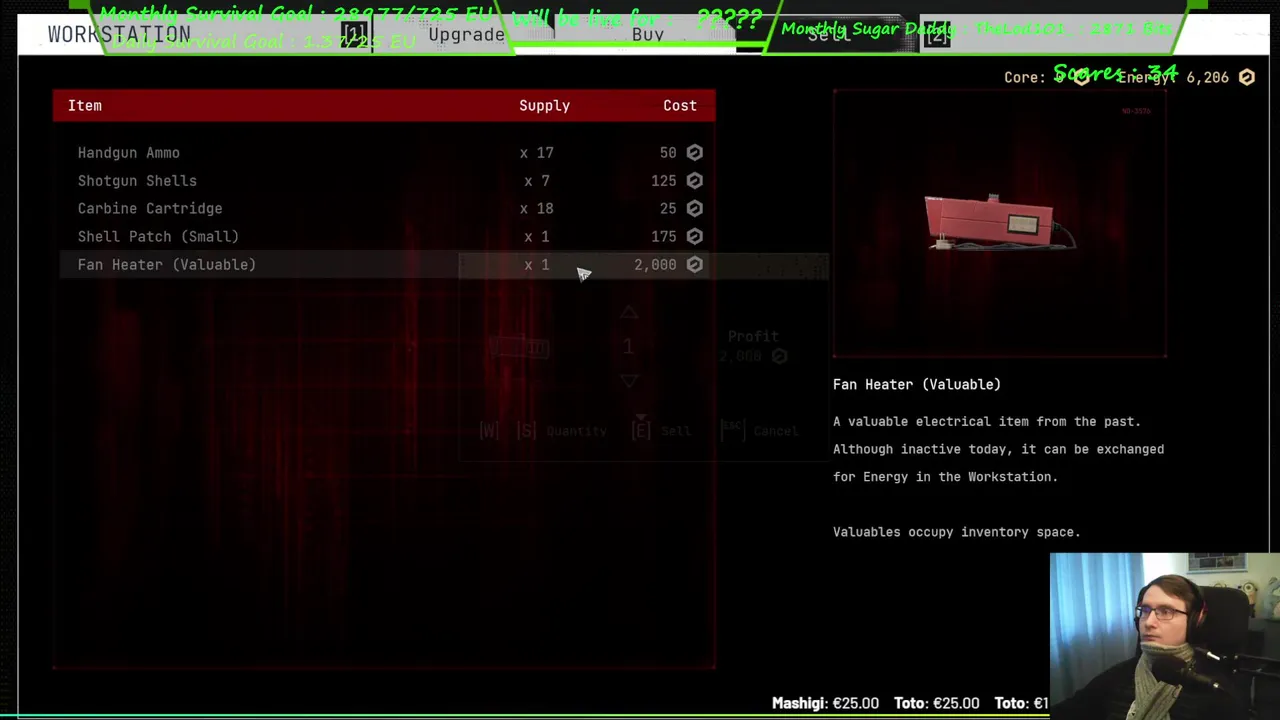Screen dimensions: 1280x720
Task: Increase sell quantity with the up arrow
Action: pyautogui.click(x=628, y=314)
